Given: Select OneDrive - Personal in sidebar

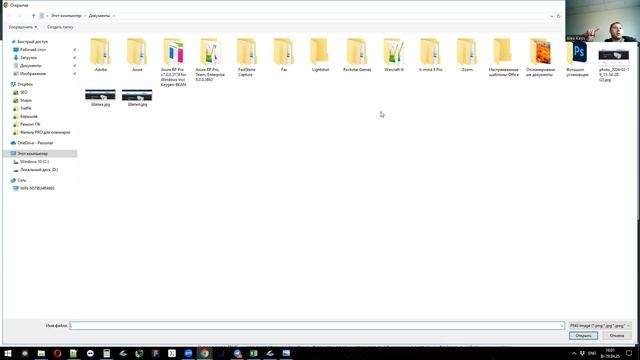Looking at the screenshot, I should pos(35,143).
